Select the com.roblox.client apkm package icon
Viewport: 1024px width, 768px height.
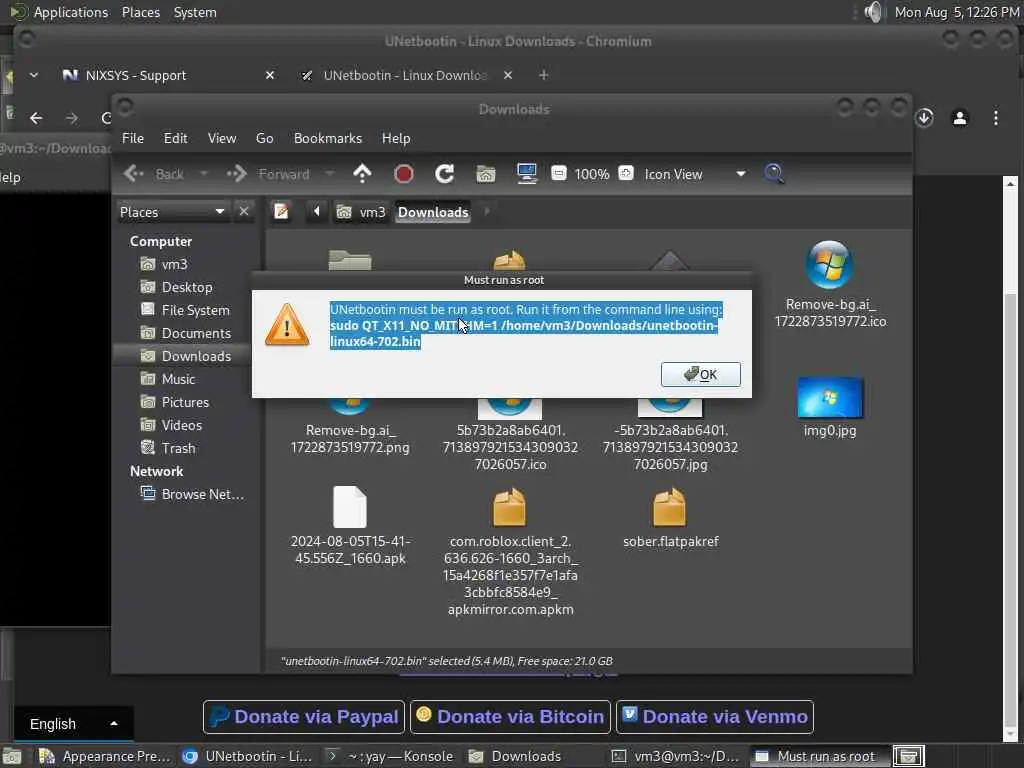pos(509,507)
